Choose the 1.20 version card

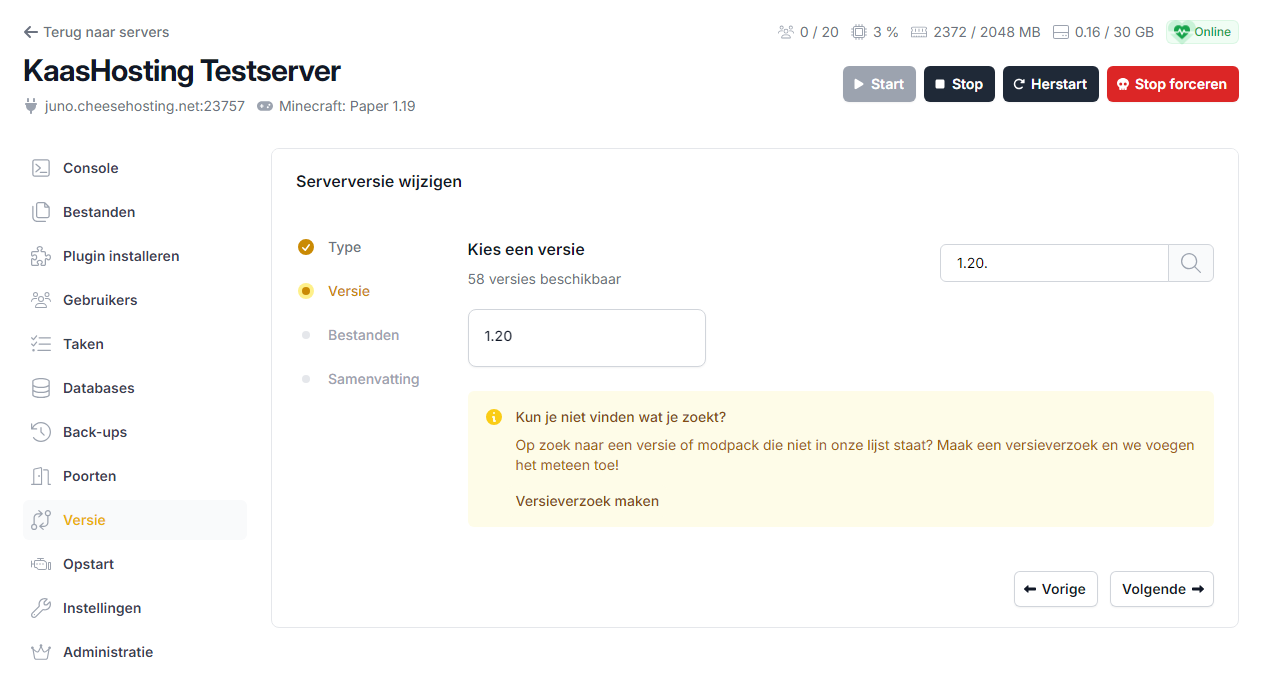[586, 337]
